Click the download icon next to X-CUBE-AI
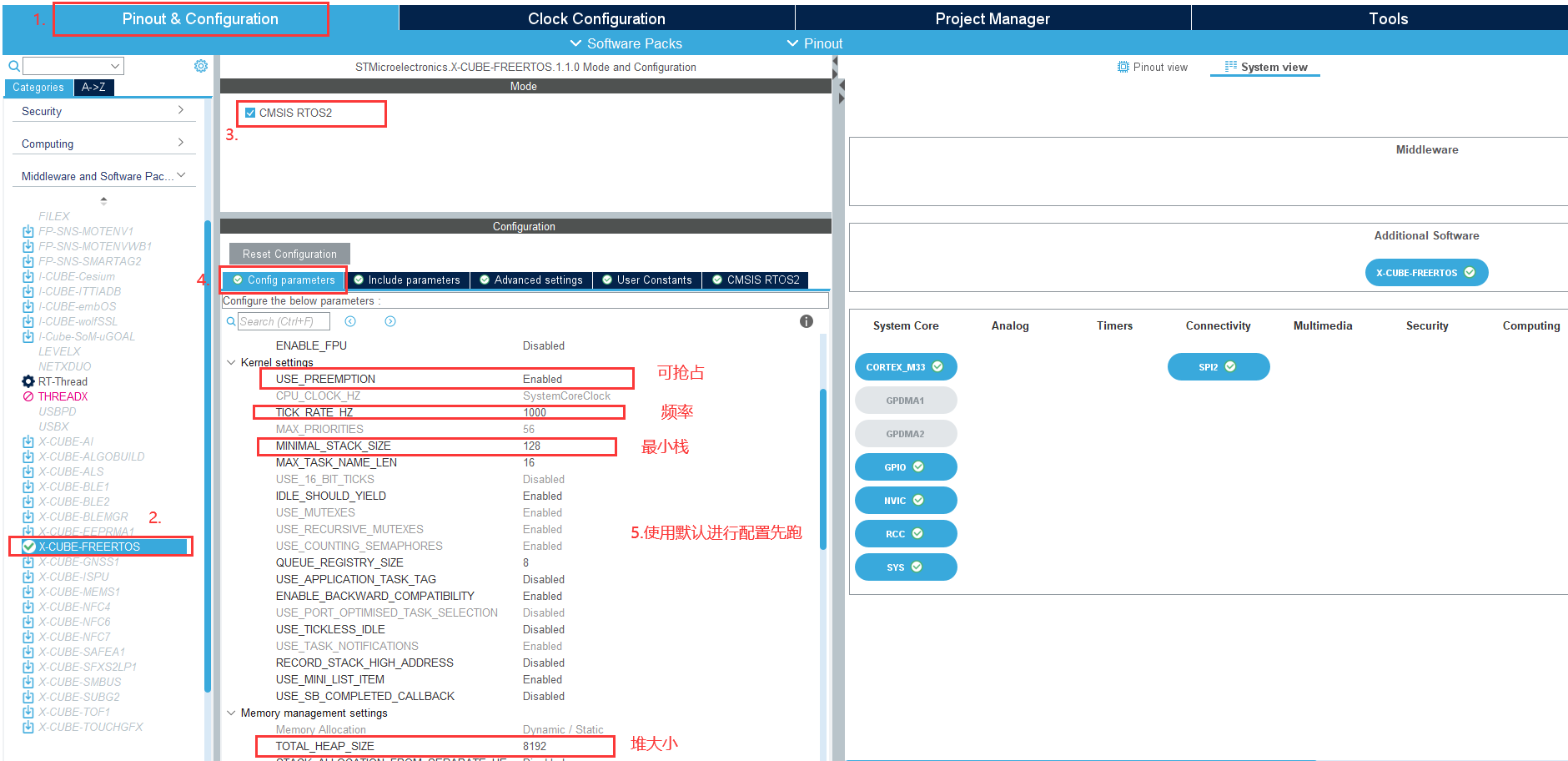The height and width of the screenshot is (761, 1568). pyautogui.click(x=28, y=441)
